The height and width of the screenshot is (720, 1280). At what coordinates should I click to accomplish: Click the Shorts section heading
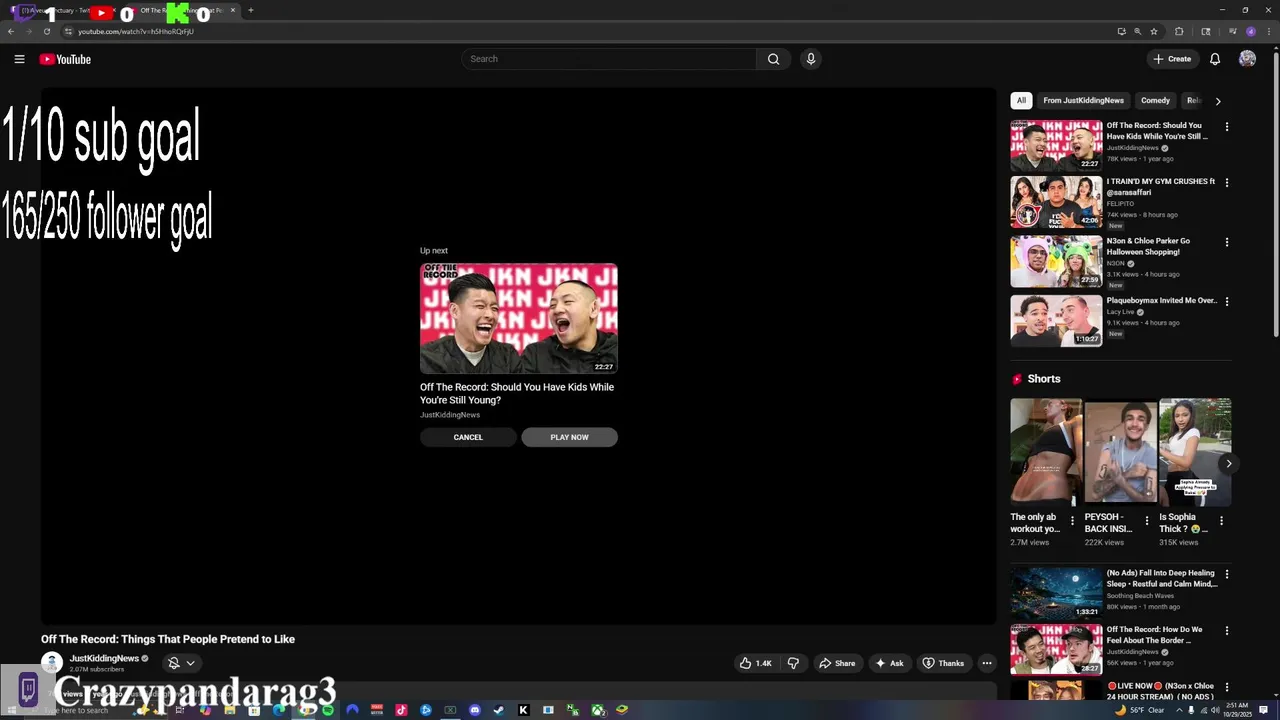click(x=1043, y=379)
